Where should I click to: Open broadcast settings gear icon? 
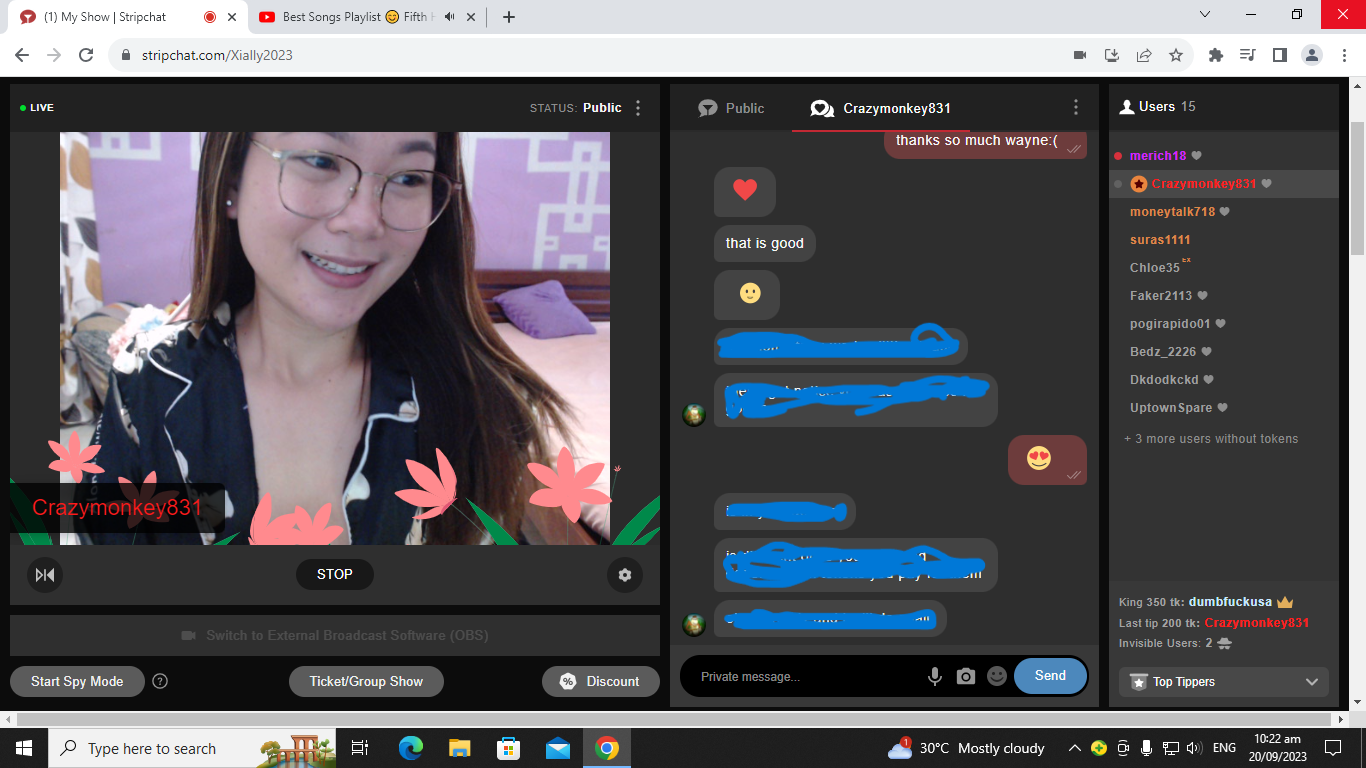[625, 575]
